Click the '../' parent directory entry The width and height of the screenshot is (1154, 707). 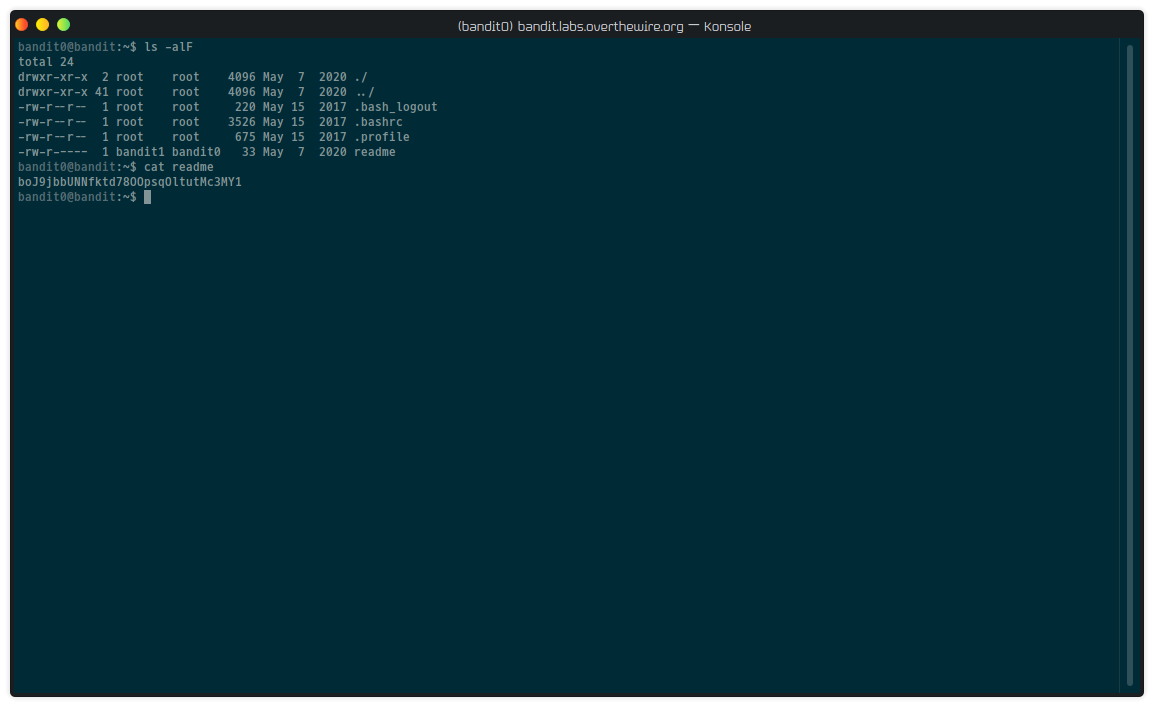pos(364,92)
